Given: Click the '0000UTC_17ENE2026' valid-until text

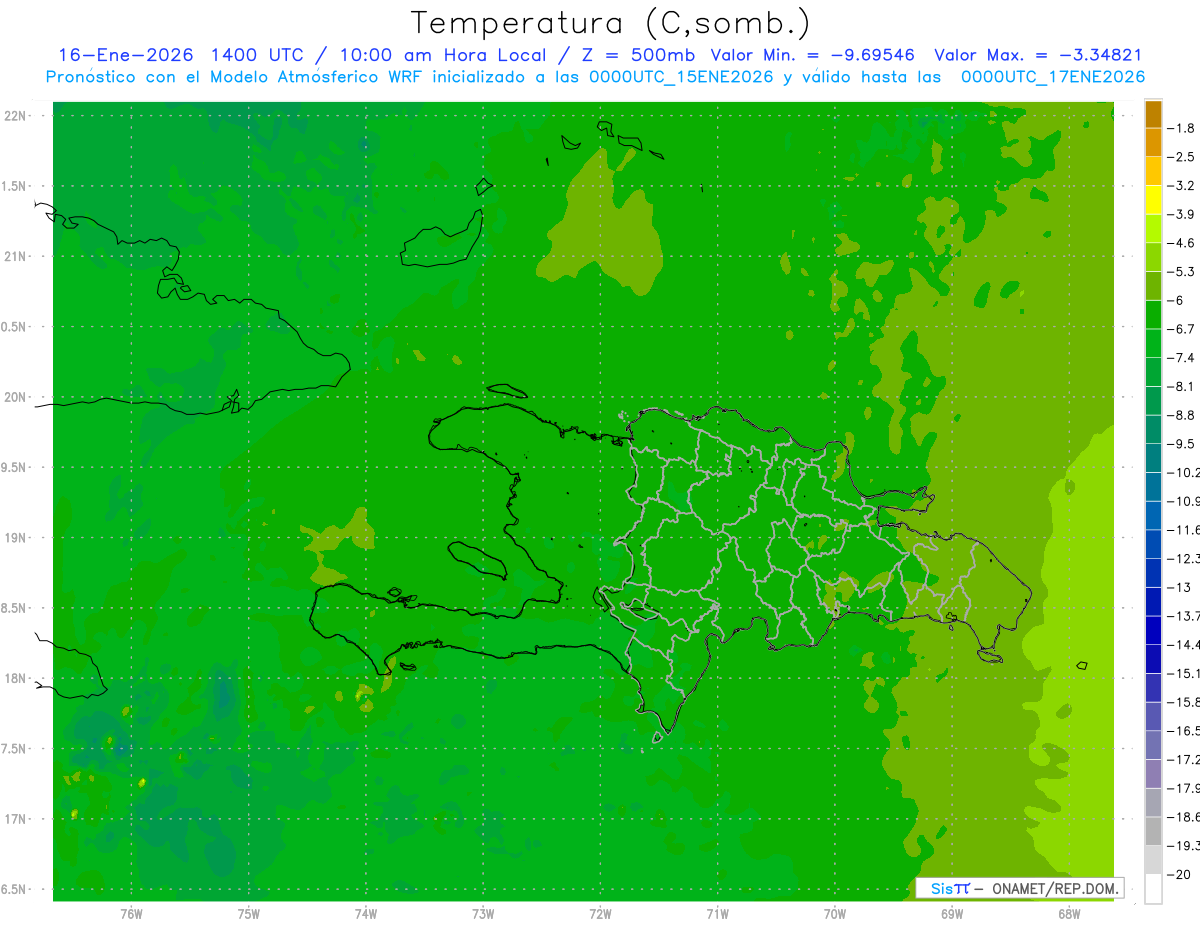Looking at the screenshot, I should 1053,77.
